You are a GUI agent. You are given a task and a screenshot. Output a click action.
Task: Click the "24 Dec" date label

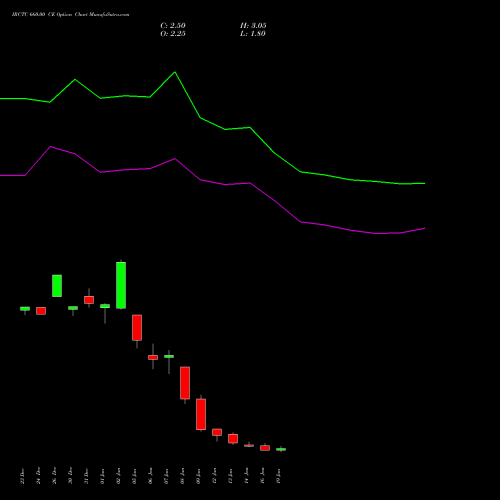coord(38,476)
